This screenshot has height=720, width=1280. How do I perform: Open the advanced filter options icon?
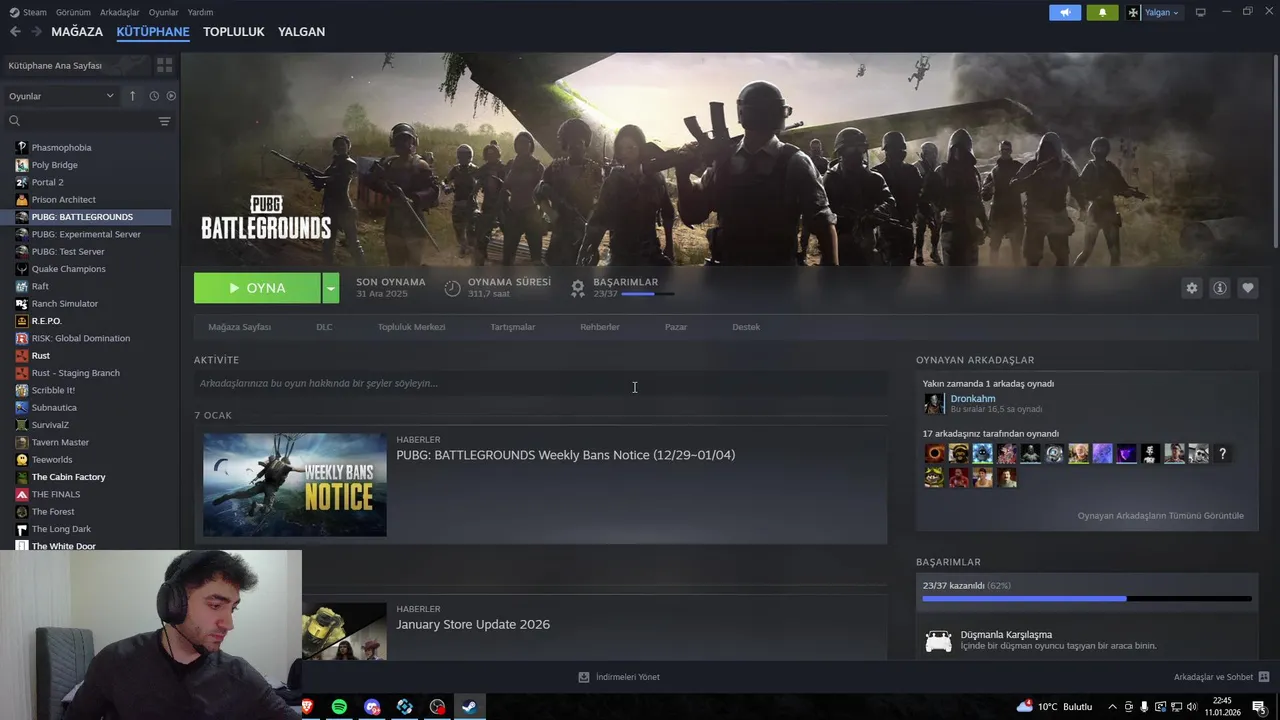(x=165, y=121)
